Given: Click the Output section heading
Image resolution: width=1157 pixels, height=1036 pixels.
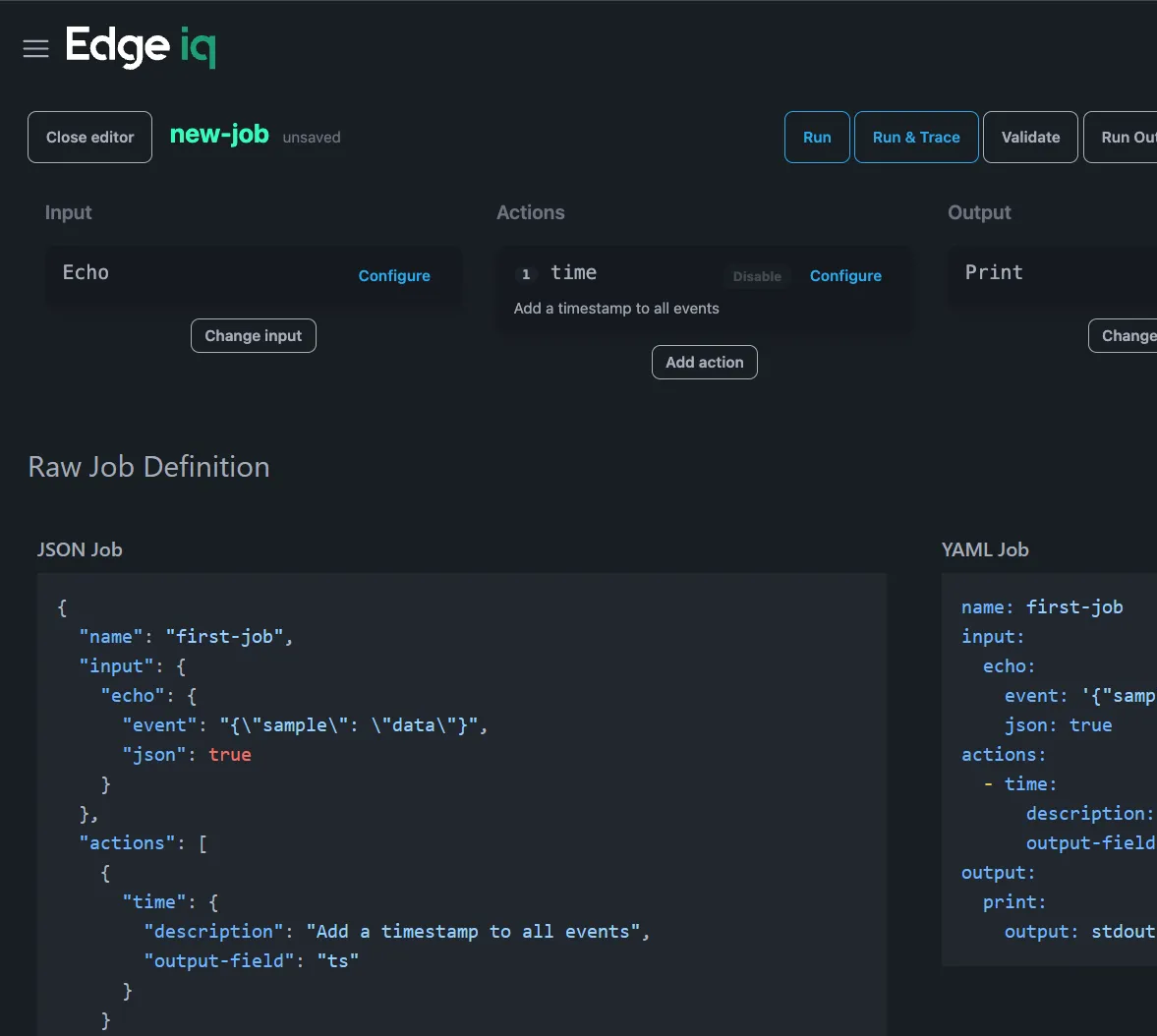Looking at the screenshot, I should point(979,212).
